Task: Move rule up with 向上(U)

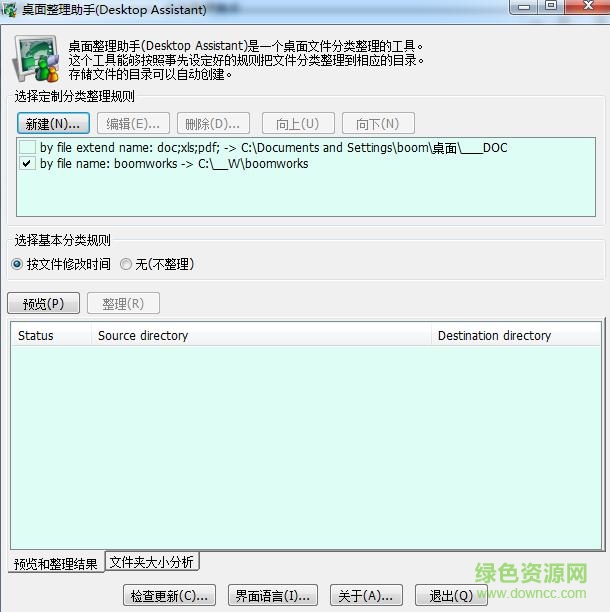Action: click(x=298, y=124)
